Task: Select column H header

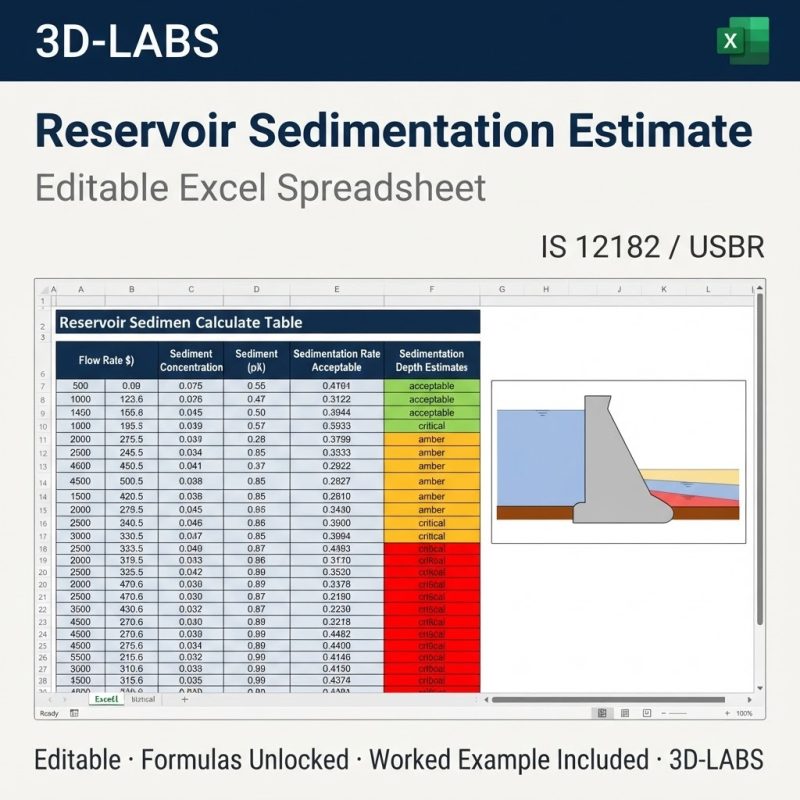Action: point(546,289)
